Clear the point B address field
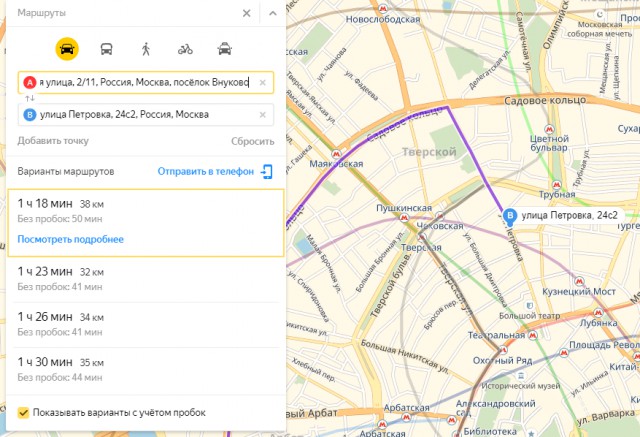 click(x=262, y=115)
